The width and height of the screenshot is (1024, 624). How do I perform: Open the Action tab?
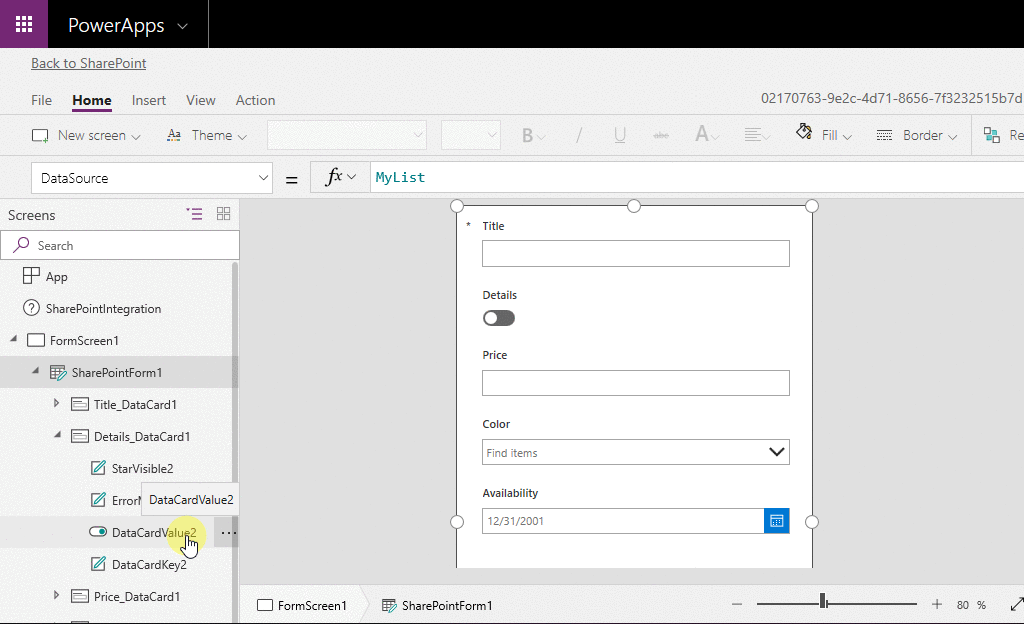(255, 101)
